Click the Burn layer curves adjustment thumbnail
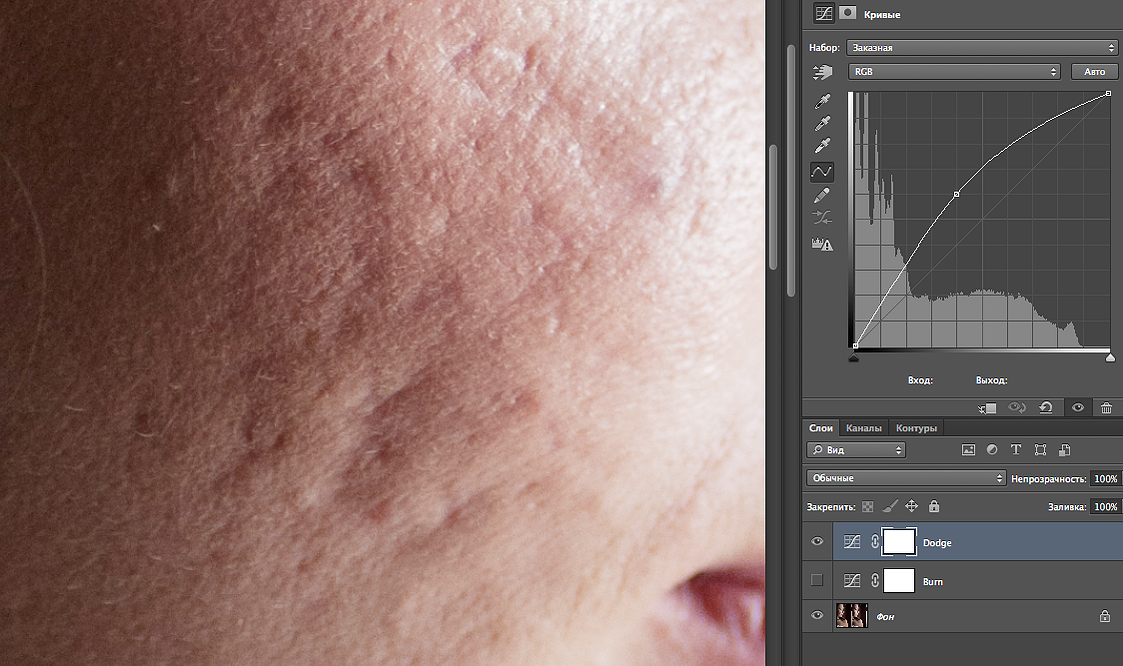 point(852,581)
